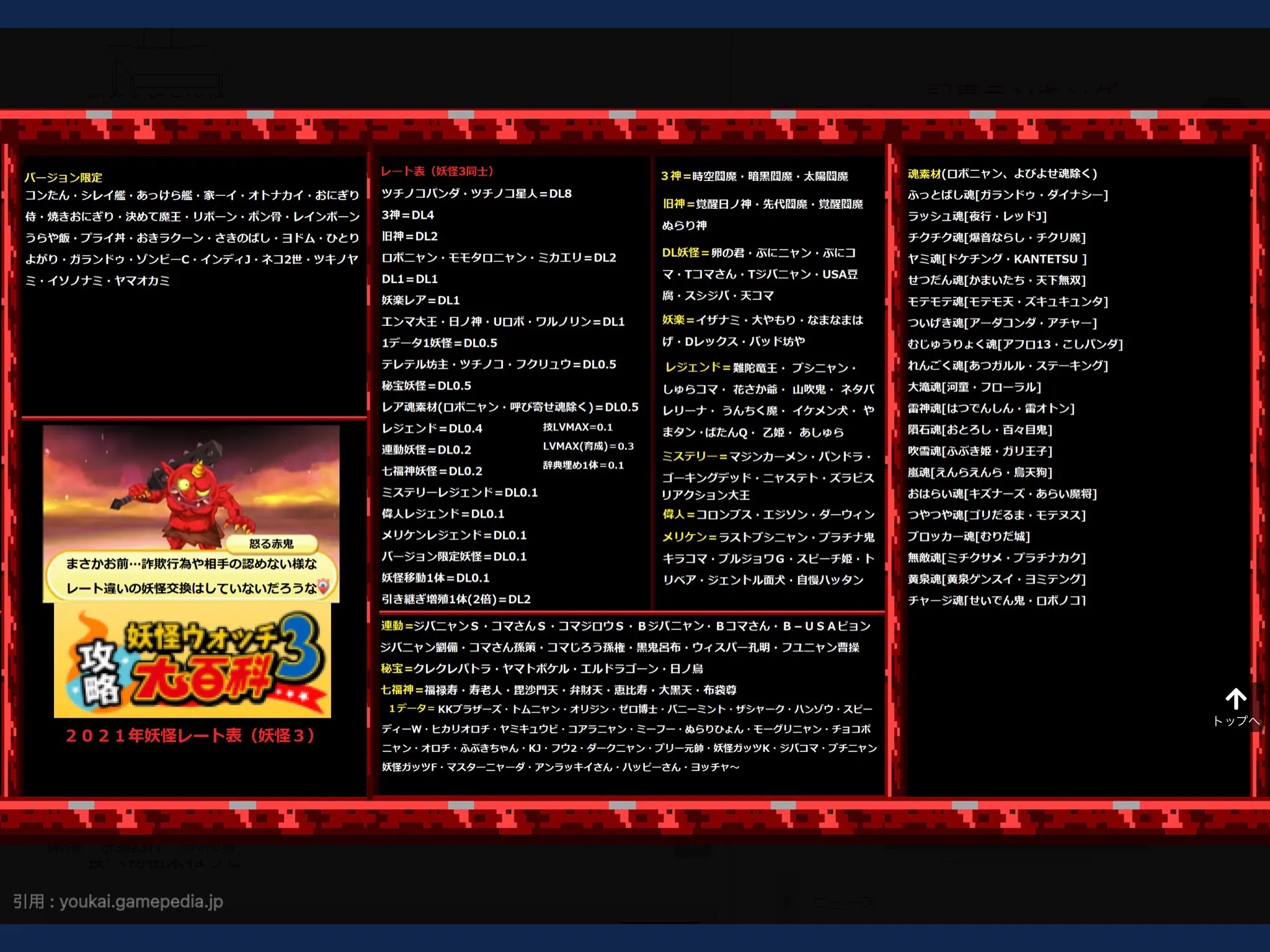The height and width of the screenshot is (952, 1270).
Task: Click the トップへ up-arrow icon
Action: pyautogui.click(x=1235, y=699)
